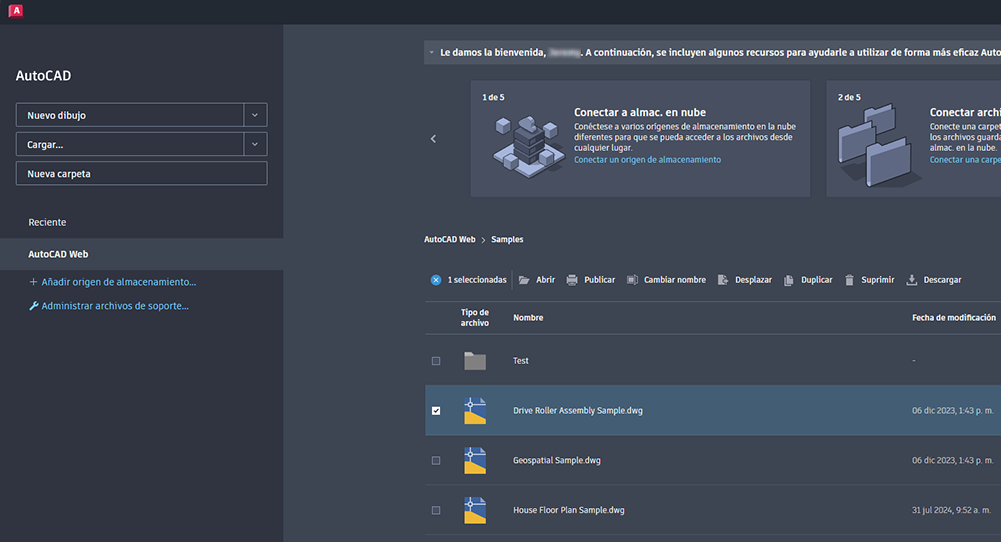Click the 31 jul 2024 modification date
Screen dimensions: 1001x542
tap(951, 510)
